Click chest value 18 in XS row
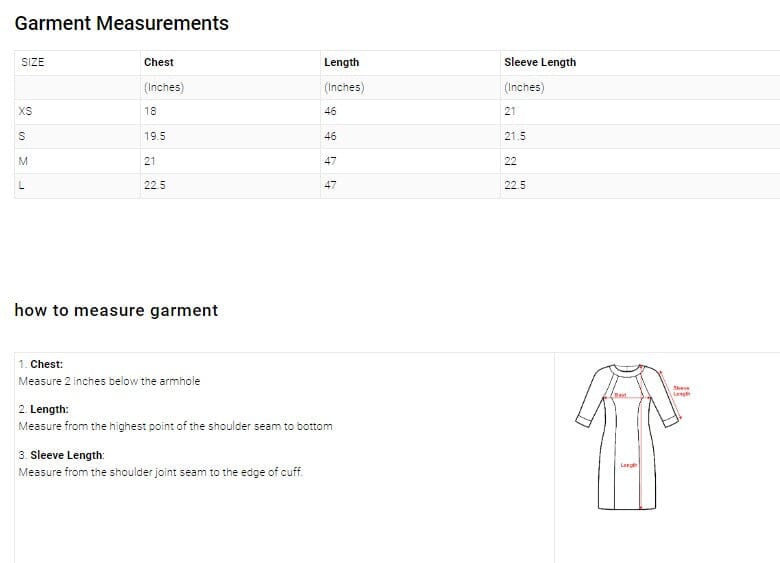 click(x=150, y=111)
